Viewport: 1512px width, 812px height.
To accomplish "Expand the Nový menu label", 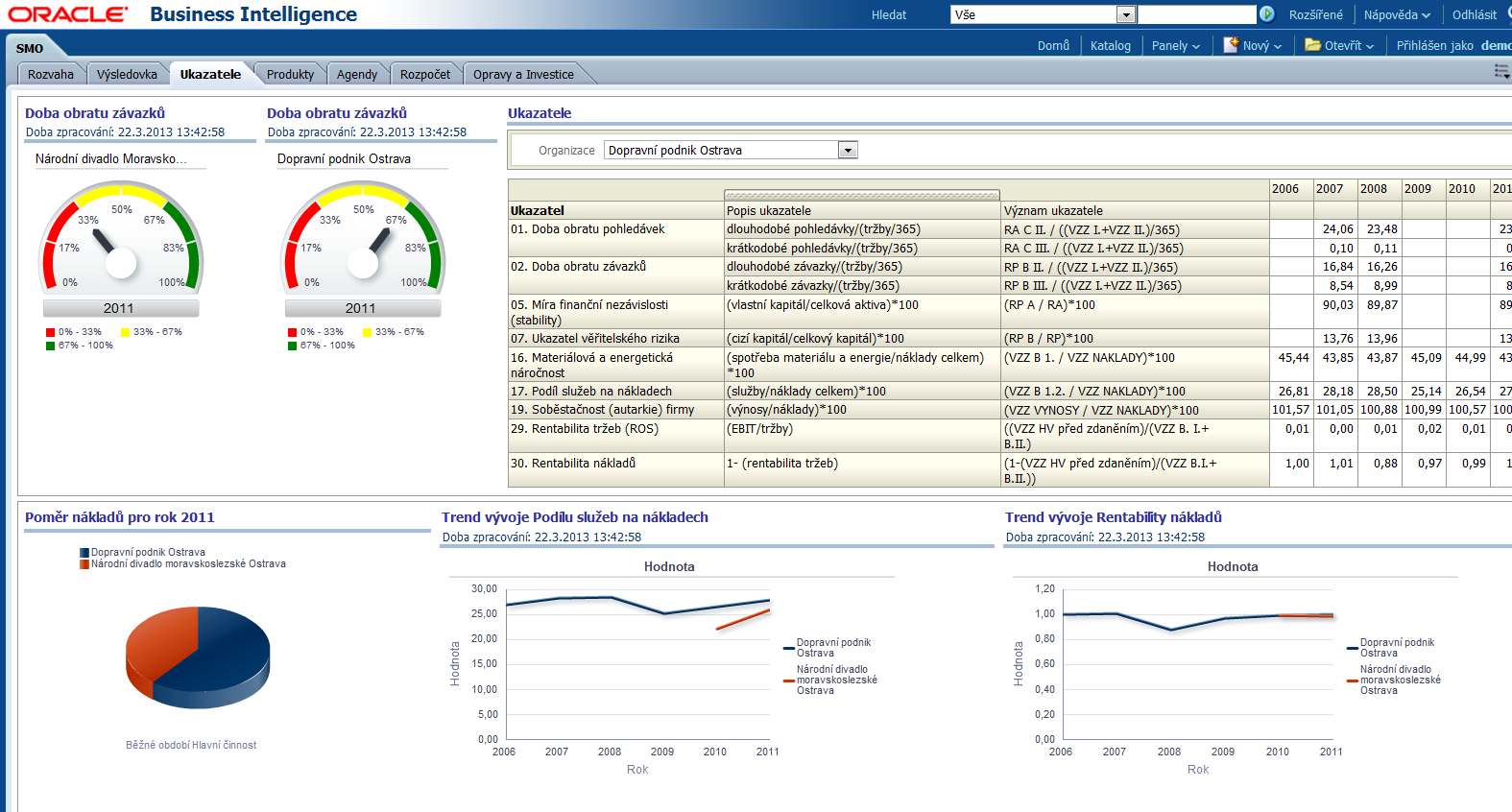I will pos(1261,45).
